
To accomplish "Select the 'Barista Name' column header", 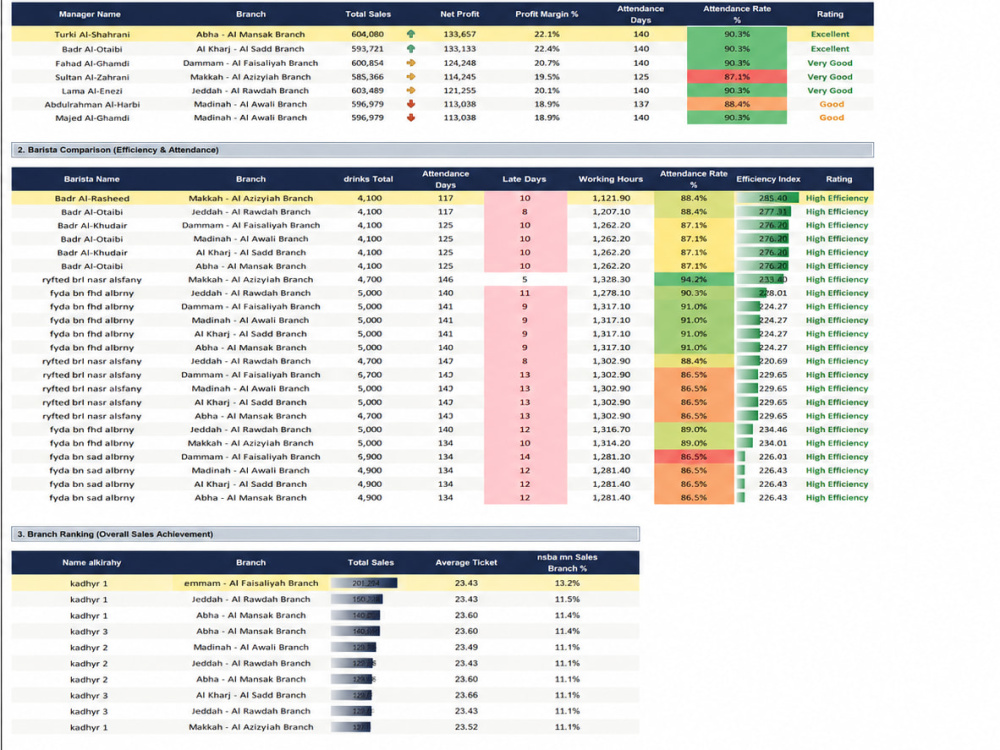I will point(91,179).
